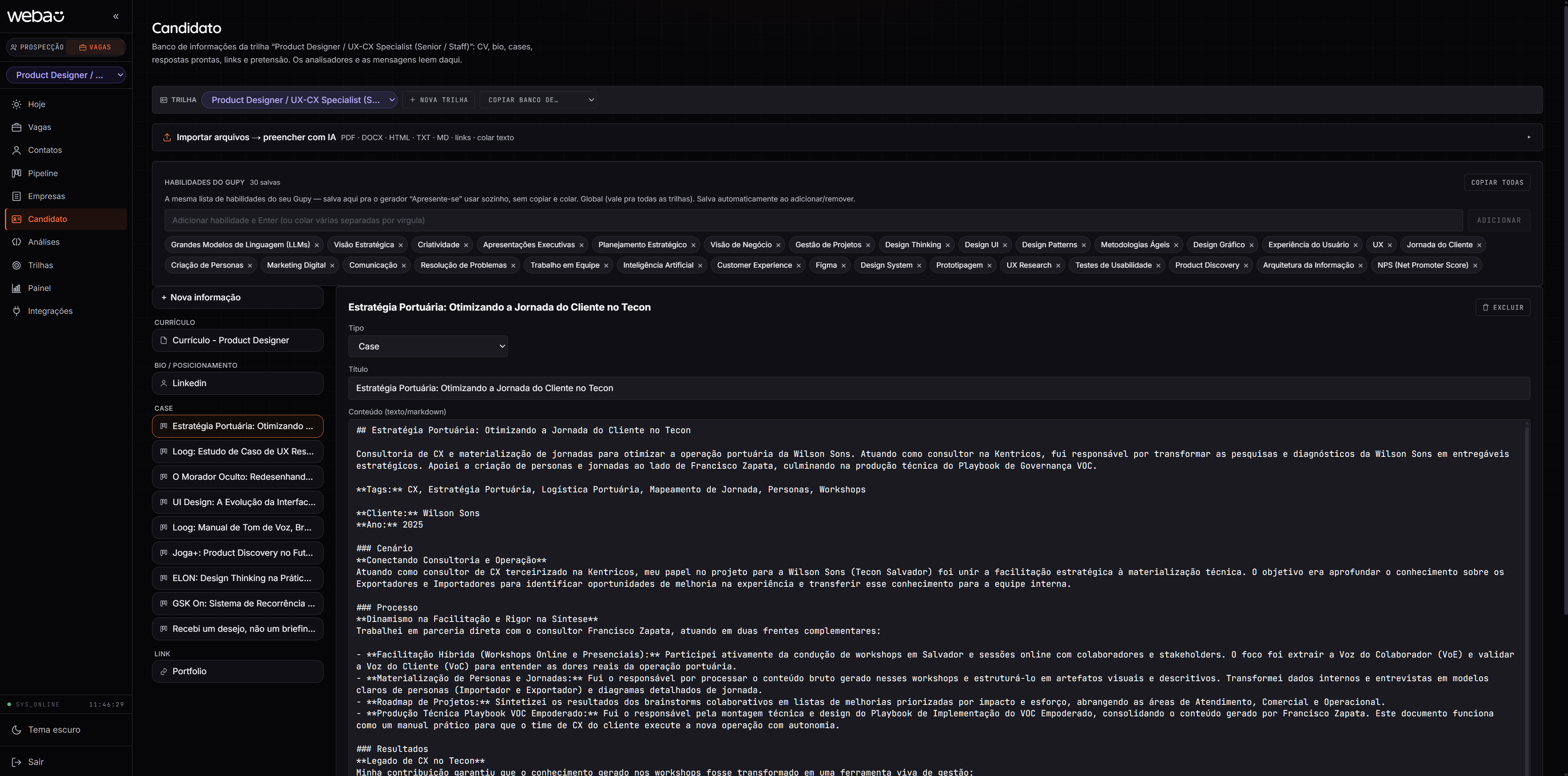Open Trilhas from the target icon
Viewport: 1568px width, 776px height.
tap(16, 265)
